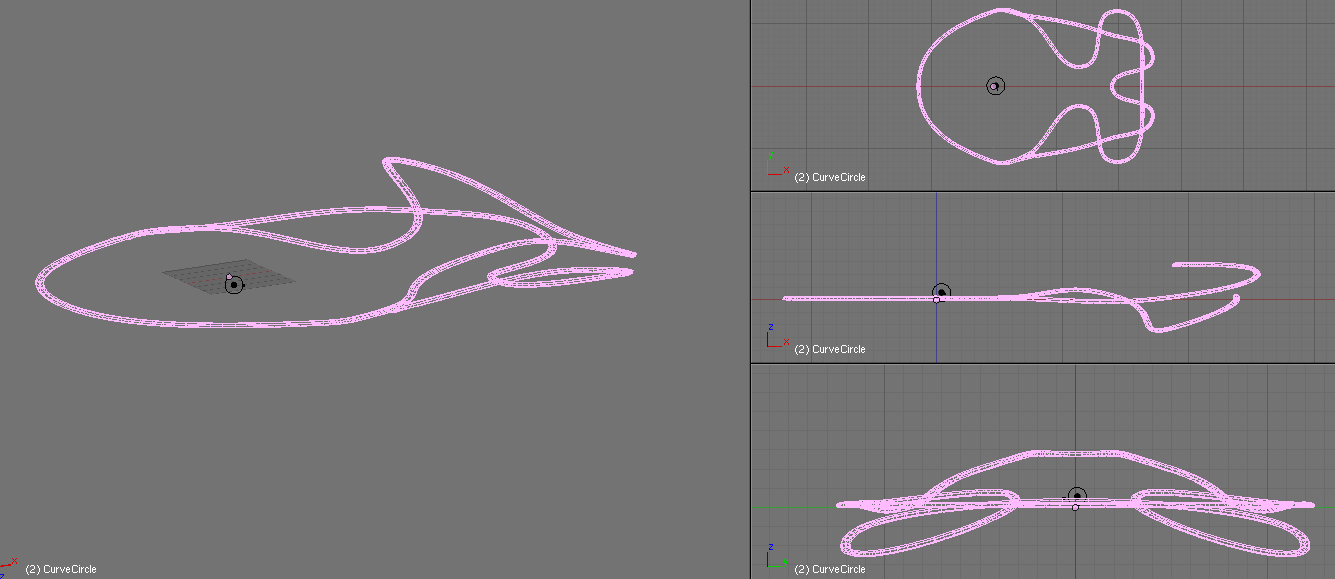The width and height of the screenshot is (1335, 579).
Task: Click the XZ axis indicator in the middle-right view
Action: click(775, 338)
